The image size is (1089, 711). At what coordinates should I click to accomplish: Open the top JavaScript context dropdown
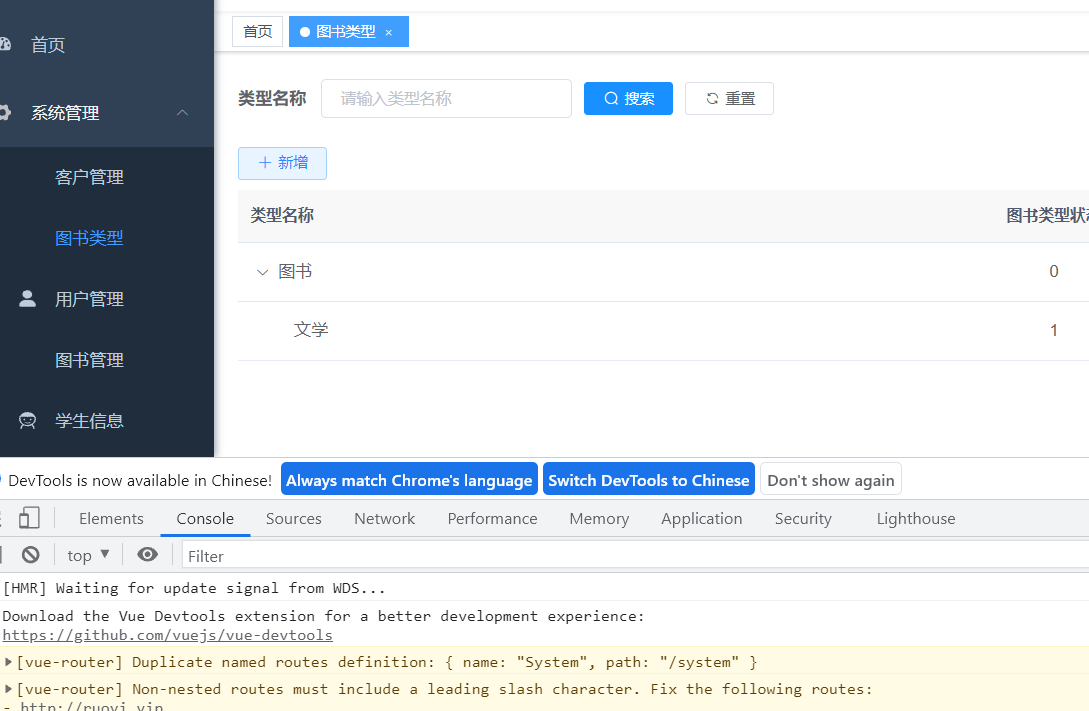click(x=88, y=555)
